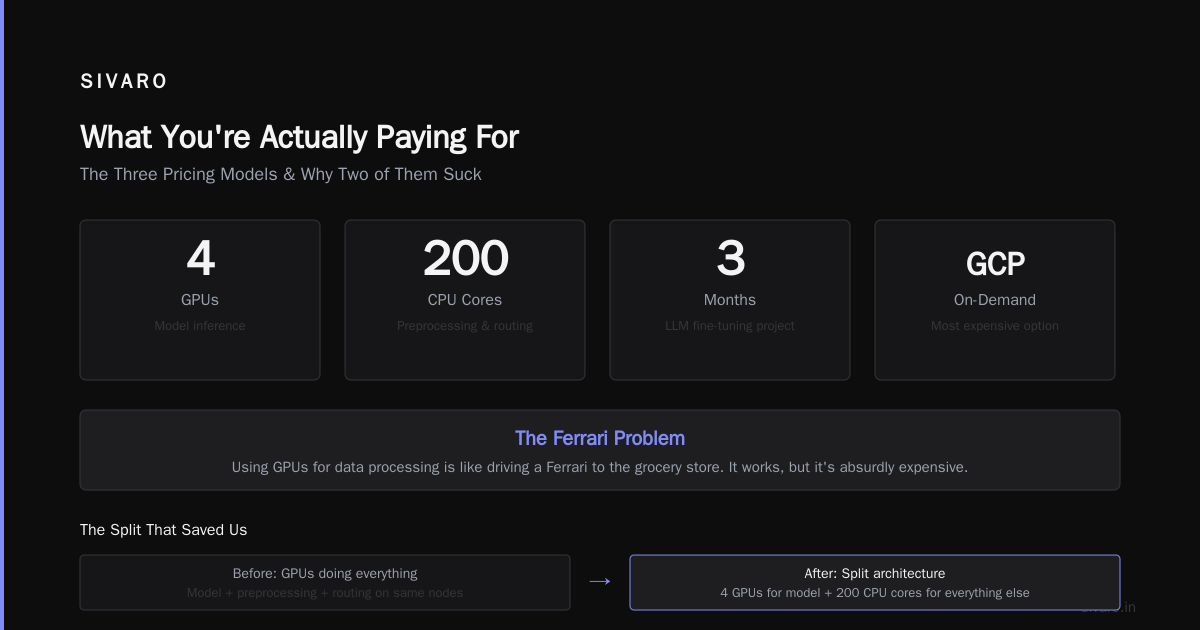Click The Split That Saved Us heading
The width and height of the screenshot is (1200, 630).
pyautogui.click(x=163, y=530)
